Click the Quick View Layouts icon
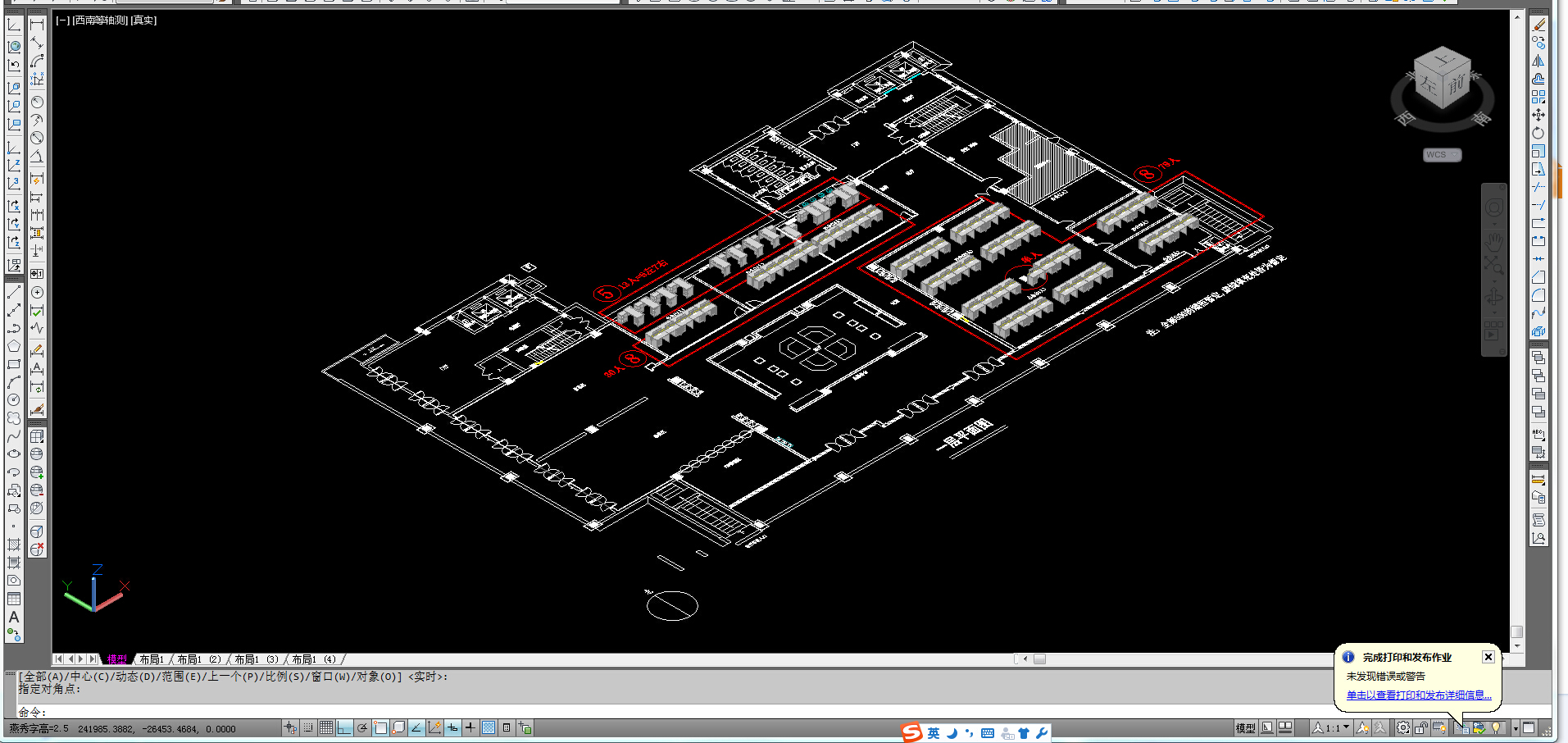Image resolution: width=1568 pixels, height=743 pixels. point(1267,727)
